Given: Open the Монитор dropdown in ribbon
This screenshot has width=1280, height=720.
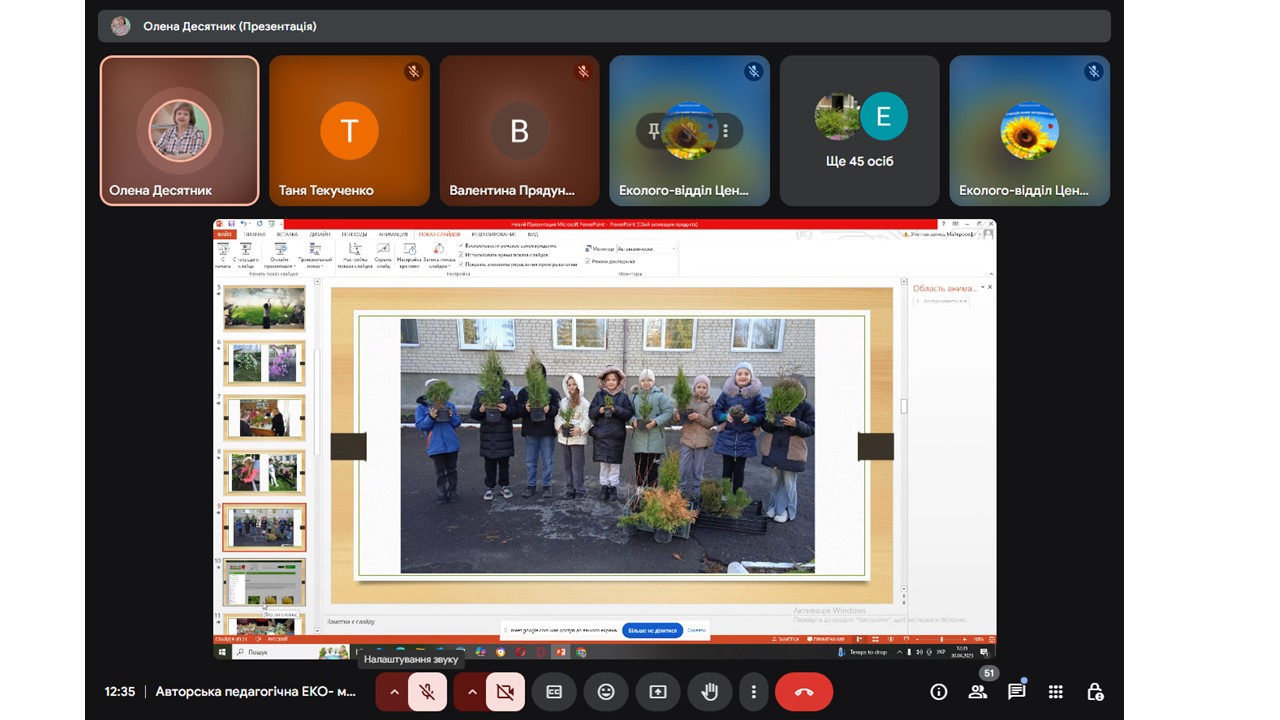Looking at the screenshot, I should (646, 248).
